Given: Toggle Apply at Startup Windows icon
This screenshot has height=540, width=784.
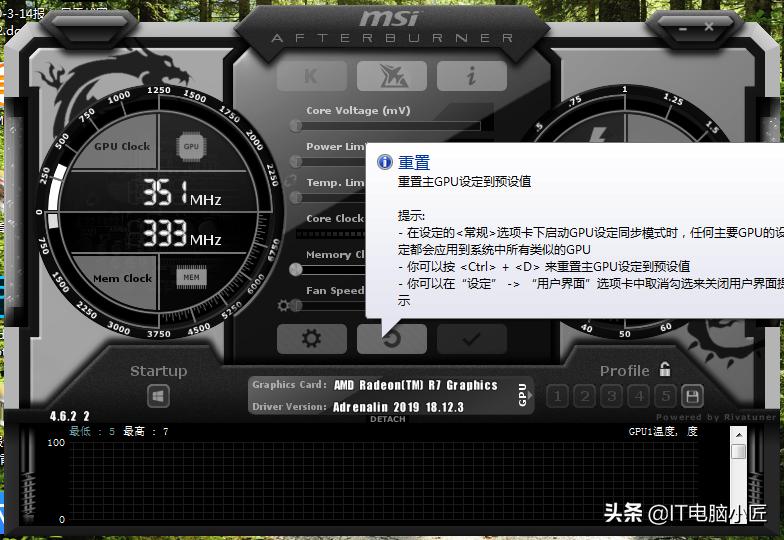Looking at the screenshot, I should 158,397.
